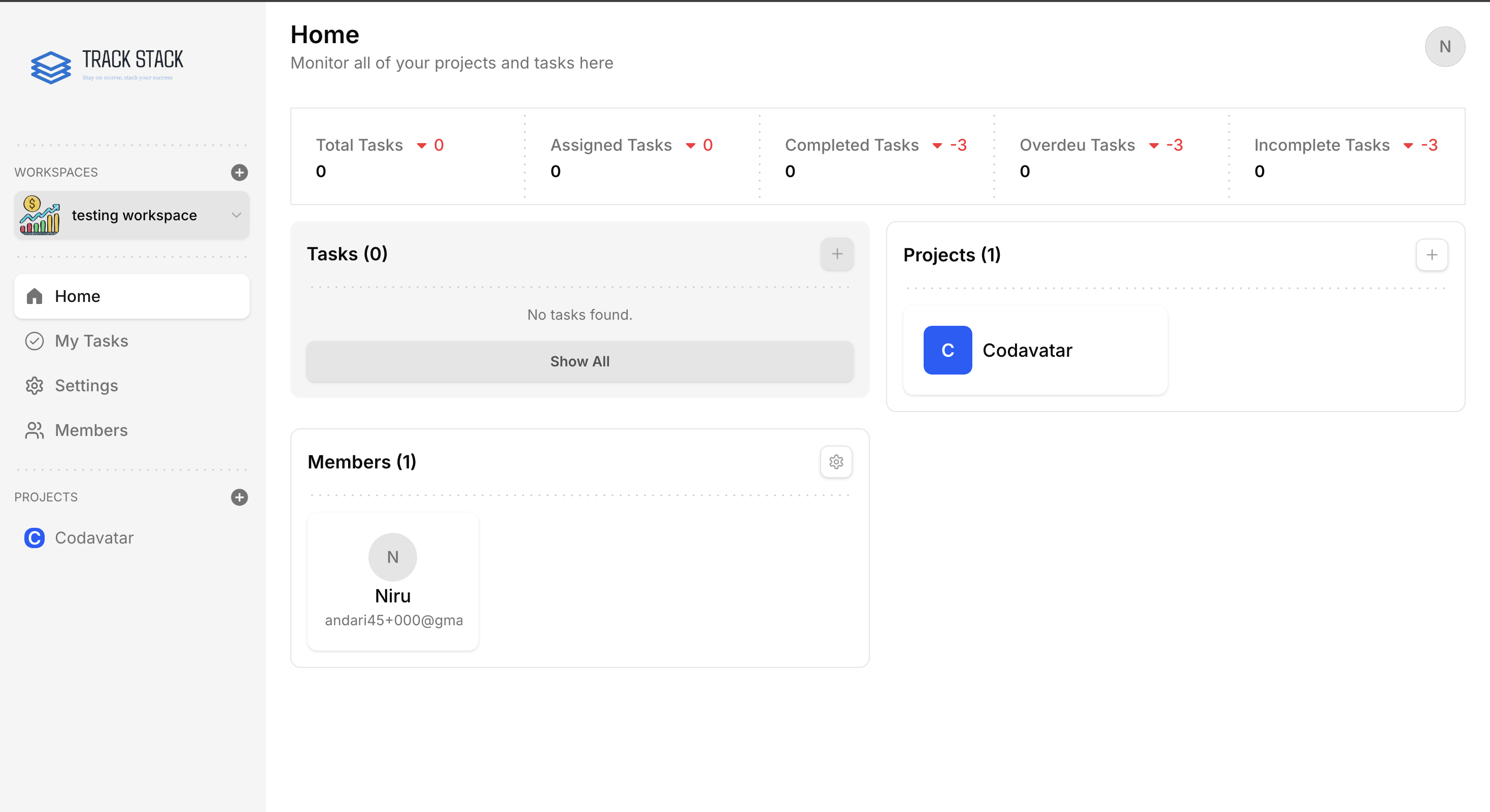Open Members settings gear icon

(x=836, y=461)
